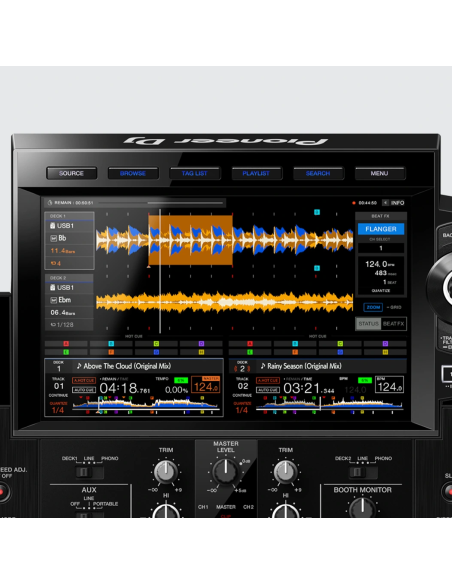Switch to the BEAT FX tab
Screen dimensions: 452x584
pyautogui.click(x=394, y=324)
